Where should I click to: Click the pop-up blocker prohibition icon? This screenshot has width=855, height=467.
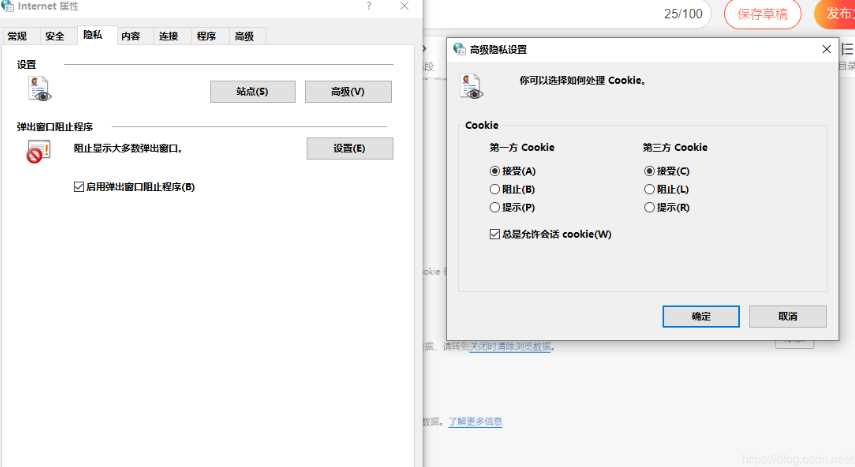point(38,152)
